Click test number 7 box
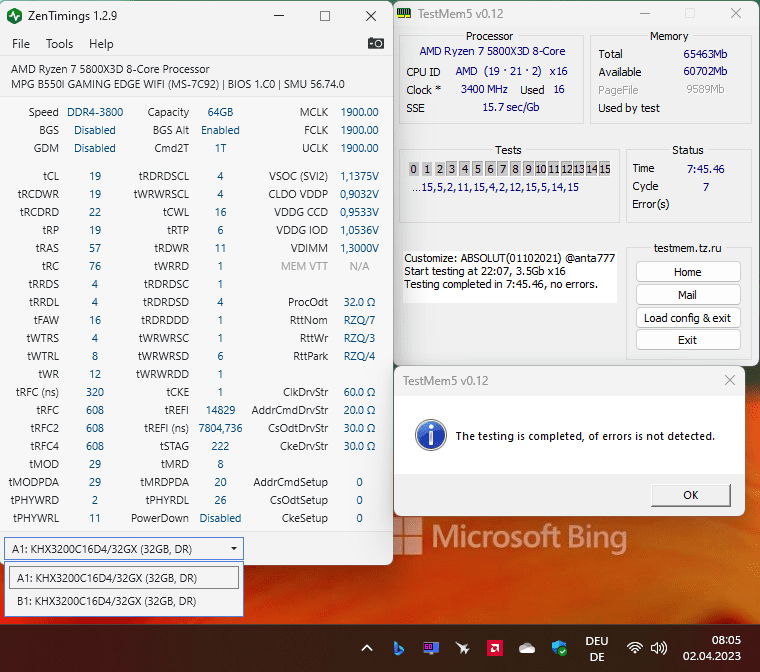Viewport: 760px width, 672px height. (503, 169)
